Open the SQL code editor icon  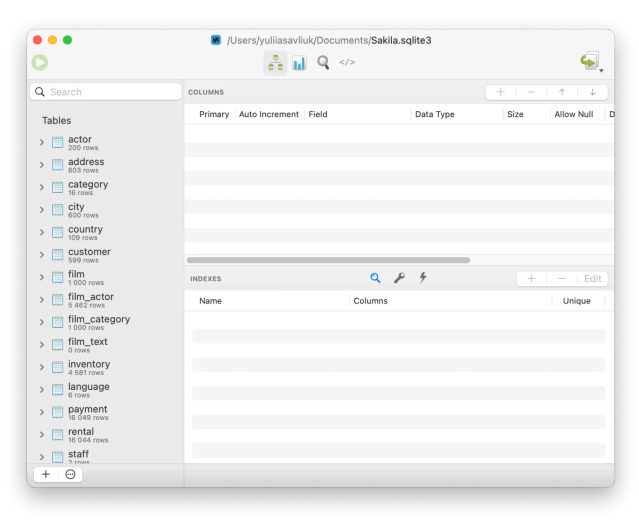coord(347,62)
